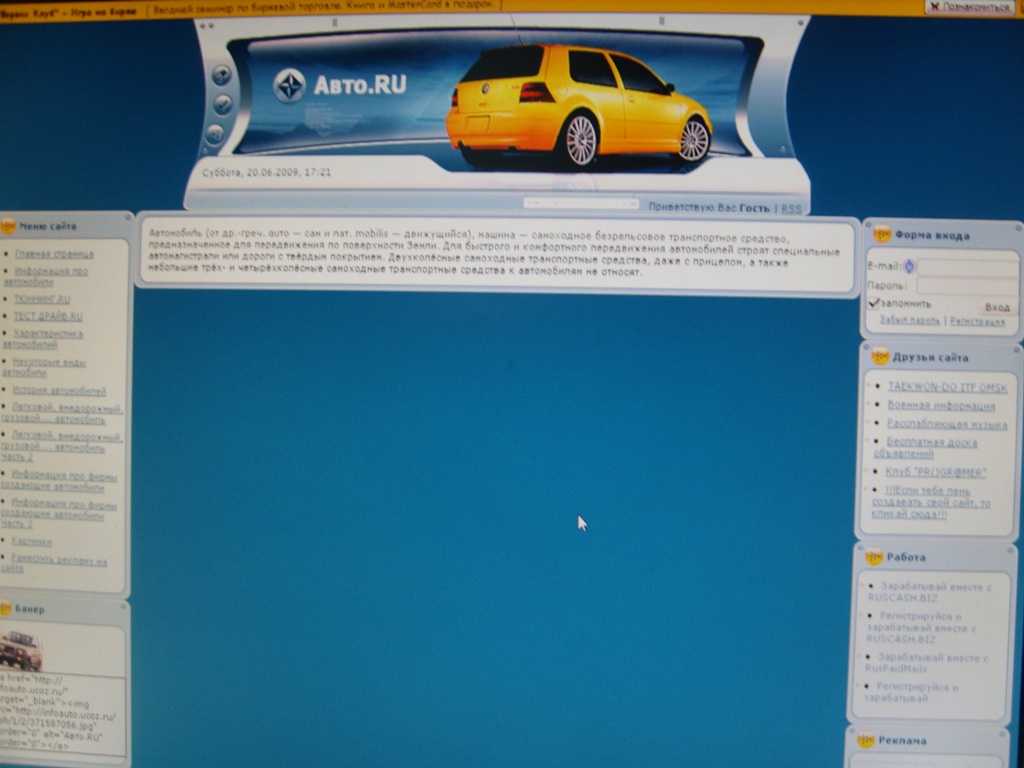Focus the E-mail input field
1024x768 pixels.
968,266
